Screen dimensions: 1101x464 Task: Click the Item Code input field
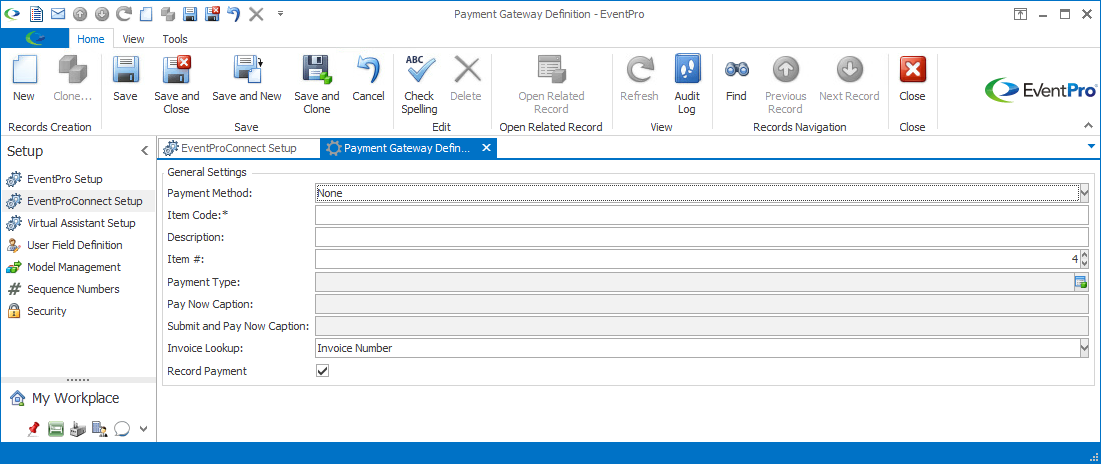701,215
